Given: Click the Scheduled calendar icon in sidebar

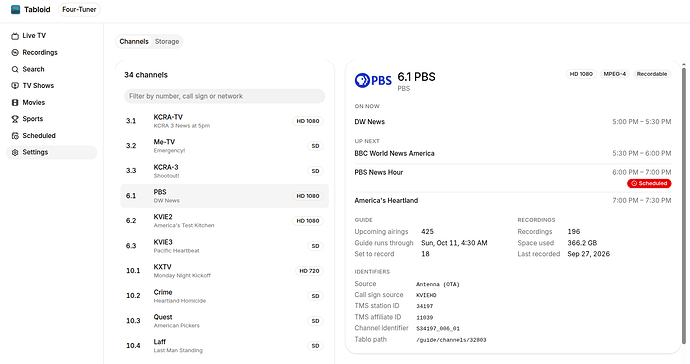Looking at the screenshot, I should 15,136.
